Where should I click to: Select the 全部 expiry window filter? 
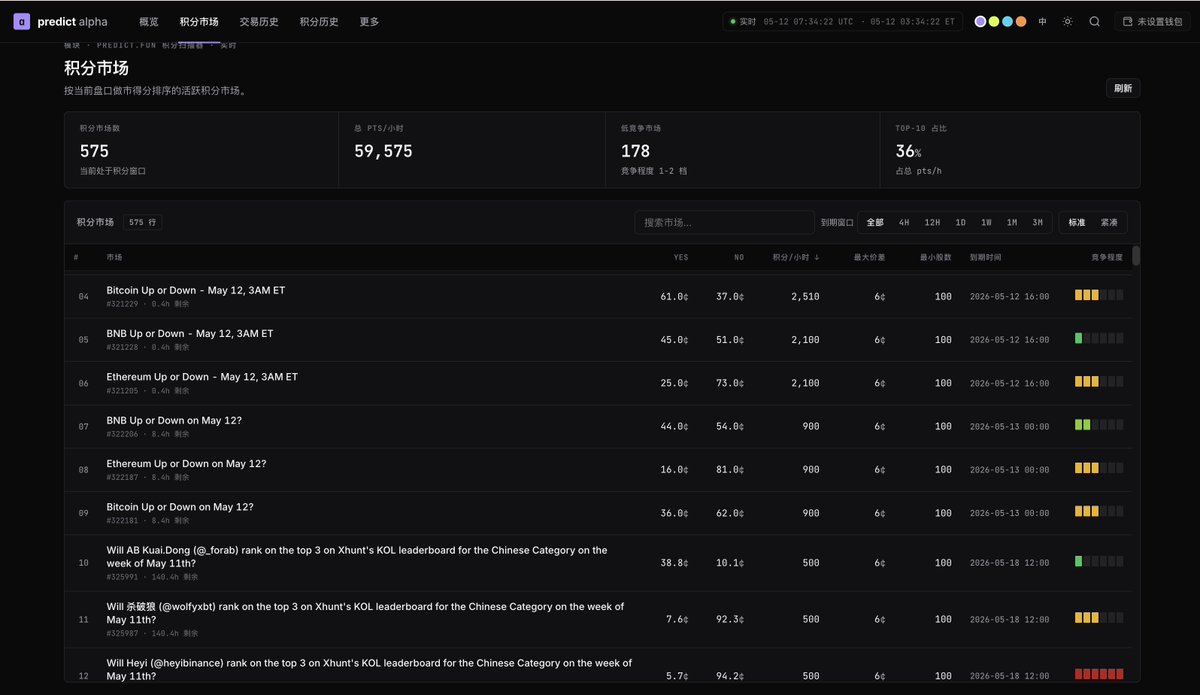pyautogui.click(x=875, y=222)
